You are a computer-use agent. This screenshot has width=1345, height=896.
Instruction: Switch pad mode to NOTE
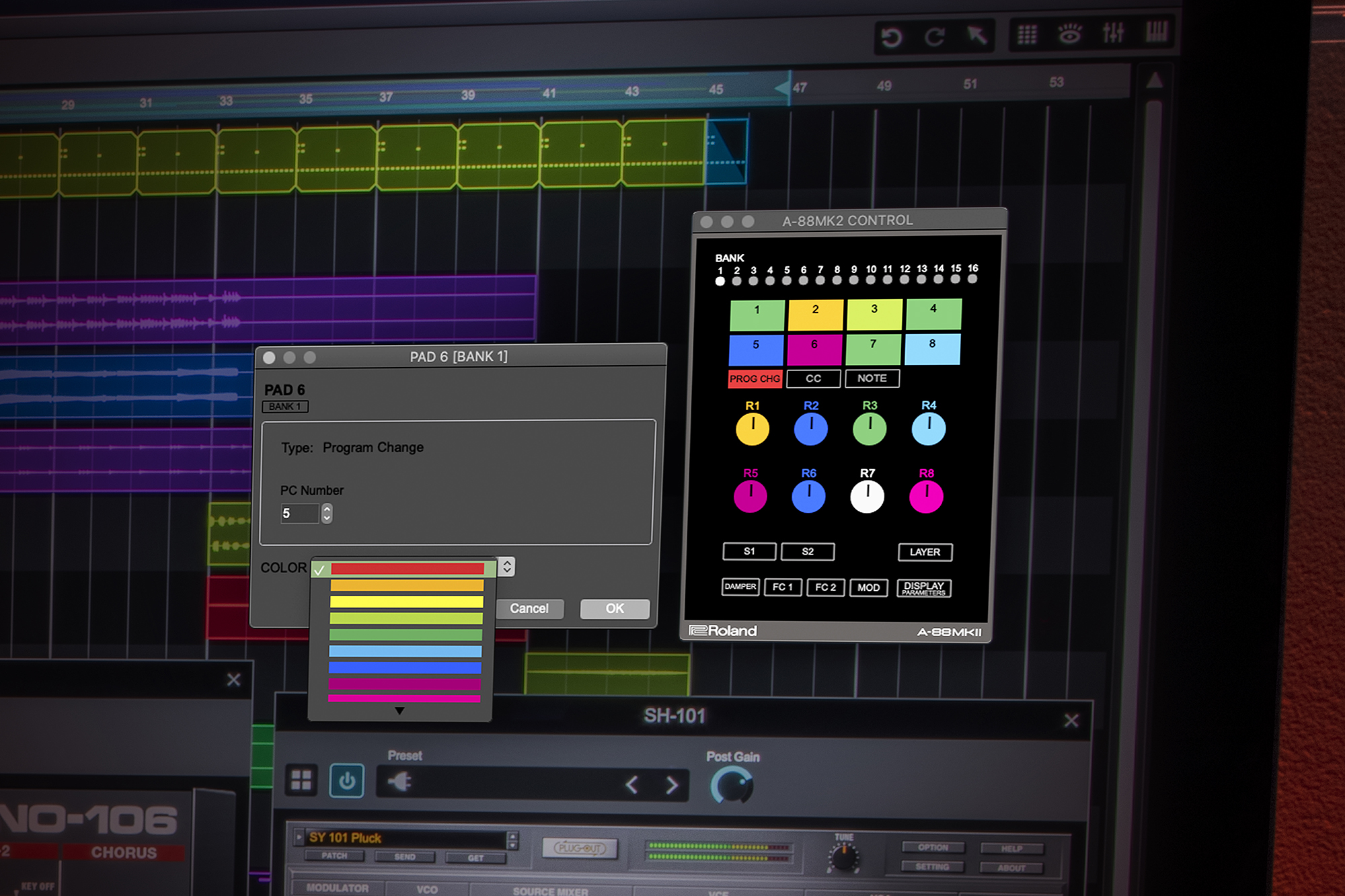[x=872, y=378]
